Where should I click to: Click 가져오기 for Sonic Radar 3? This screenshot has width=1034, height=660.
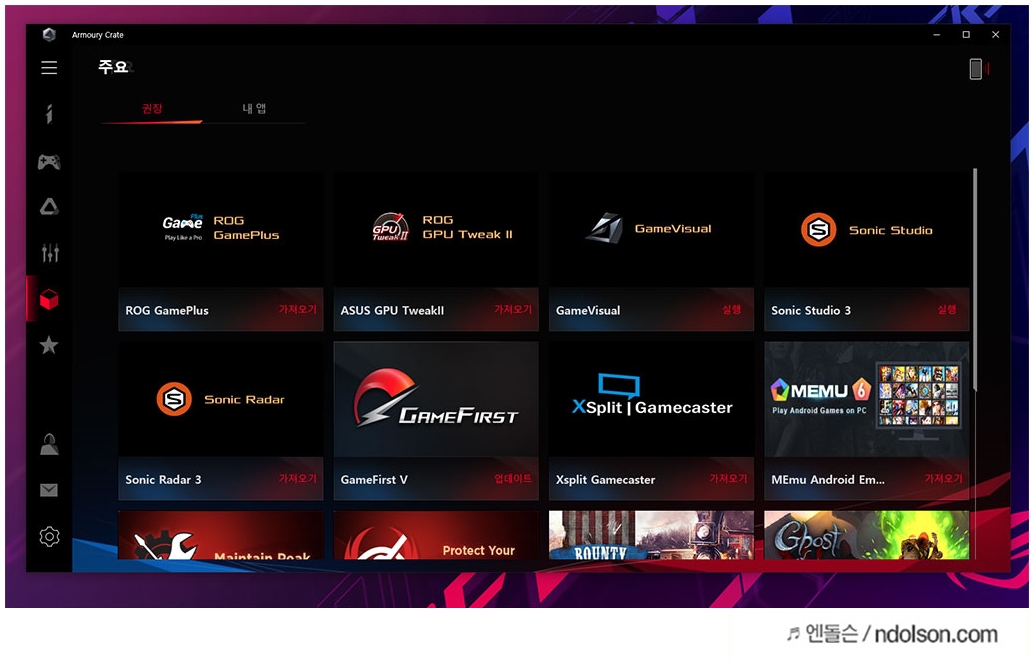coord(297,479)
